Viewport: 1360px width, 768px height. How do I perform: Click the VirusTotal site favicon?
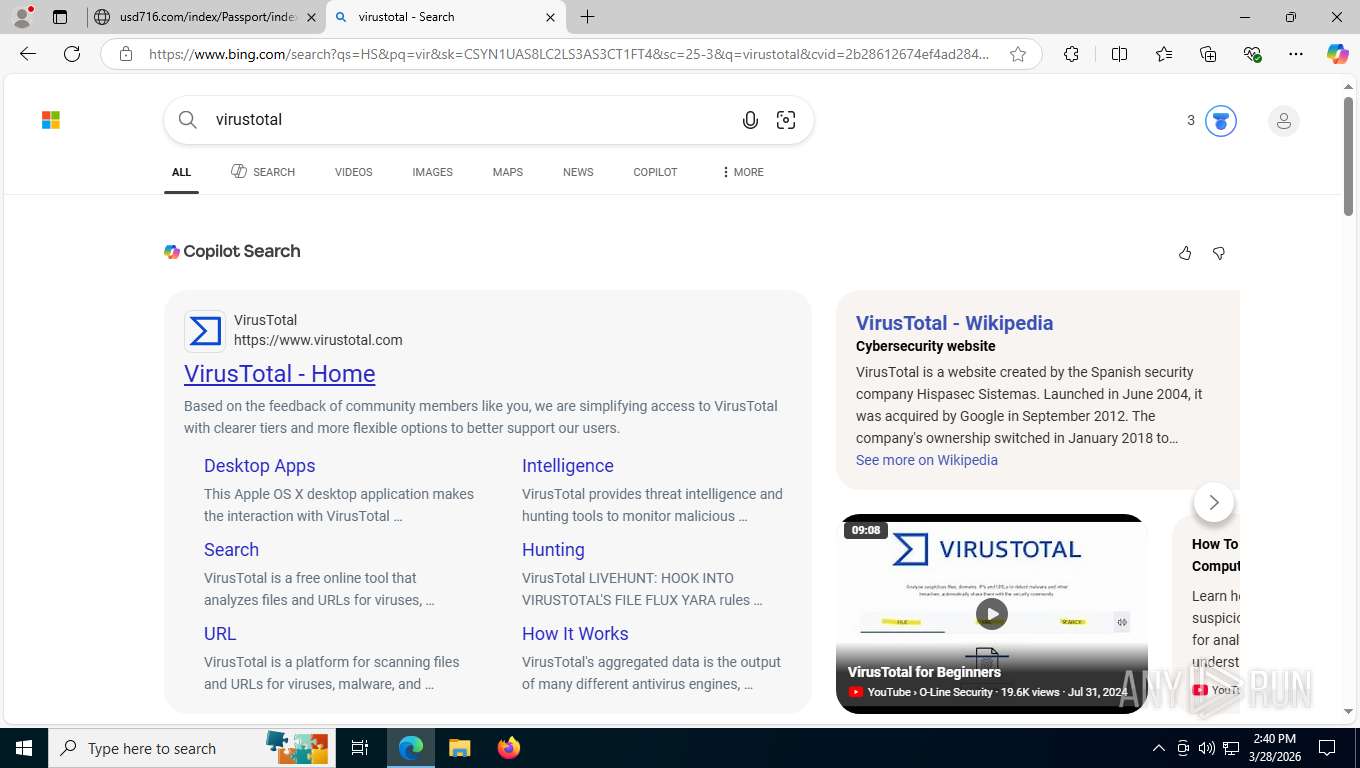pyautogui.click(x=205, y=331)
